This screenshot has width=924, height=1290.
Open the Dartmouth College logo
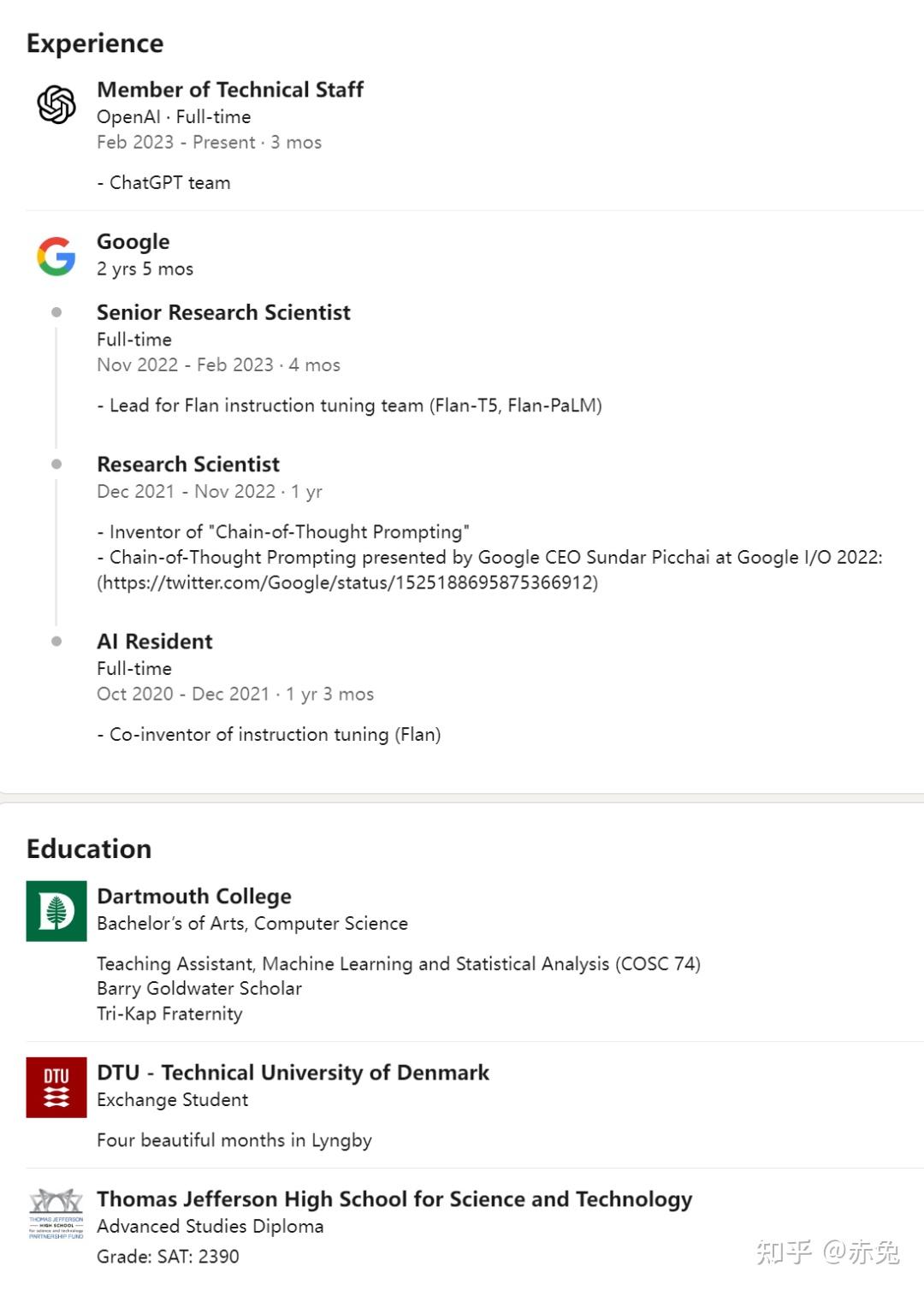click(x=56, y=911)
